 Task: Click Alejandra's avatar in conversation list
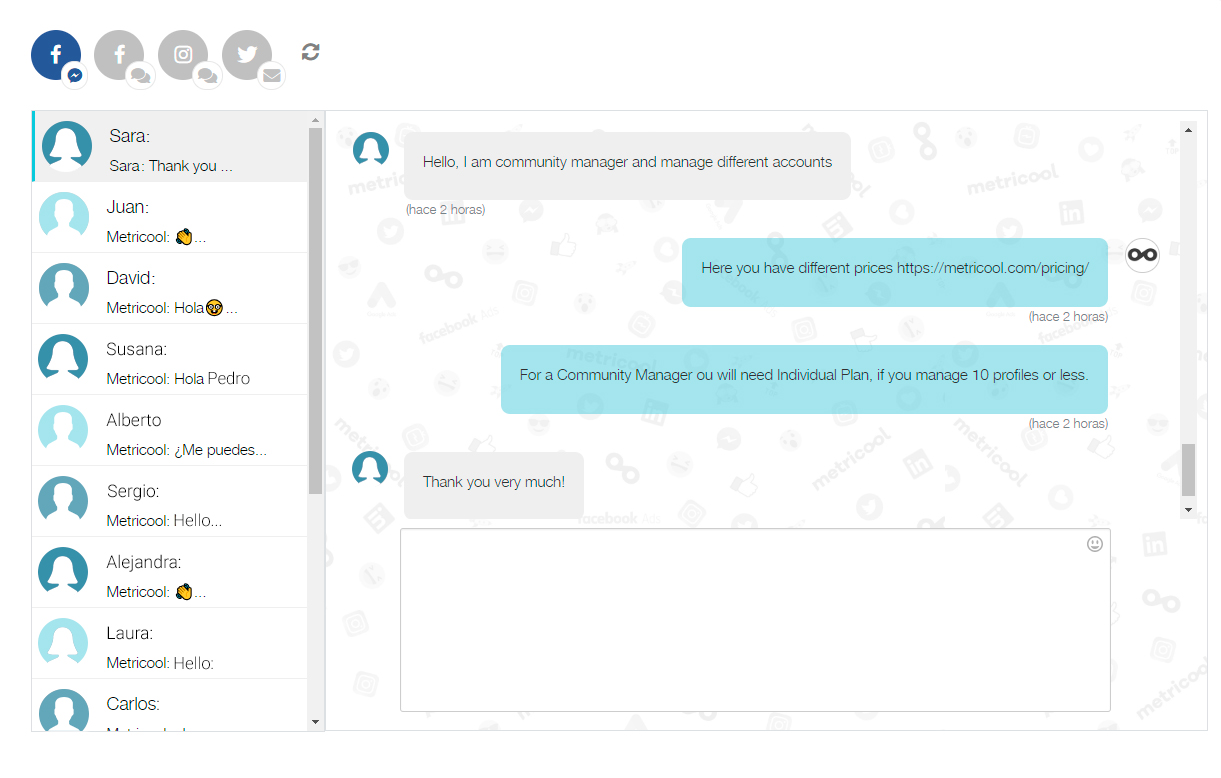coord(64,572)
